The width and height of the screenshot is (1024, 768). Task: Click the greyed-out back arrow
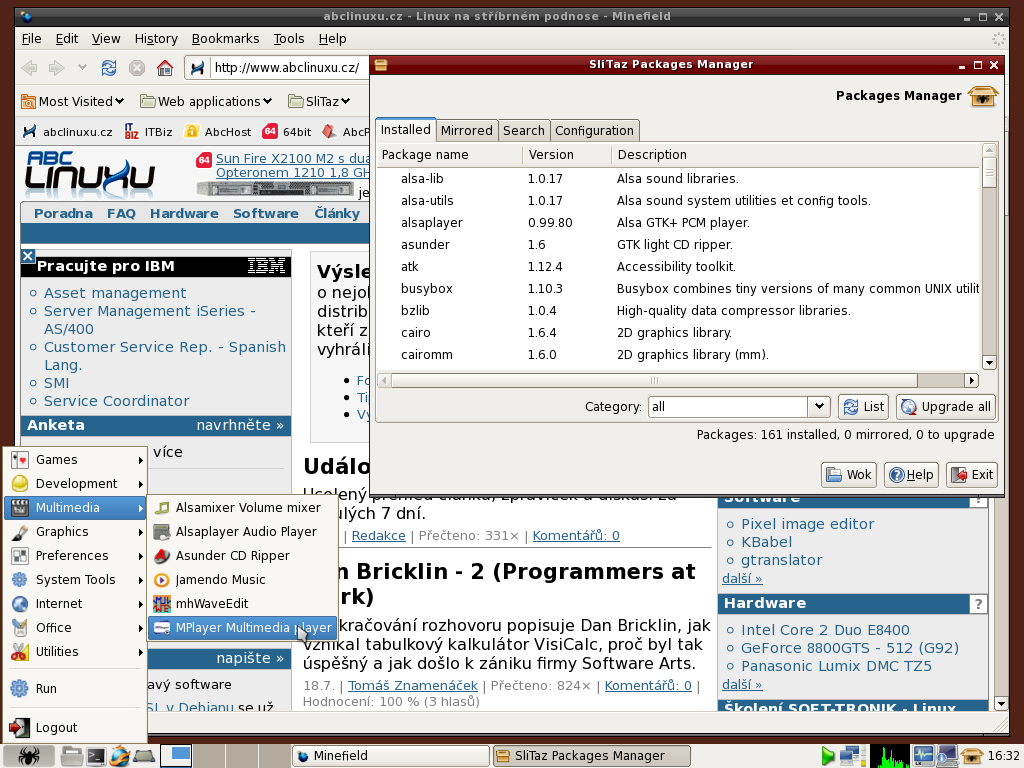[29, 67]
